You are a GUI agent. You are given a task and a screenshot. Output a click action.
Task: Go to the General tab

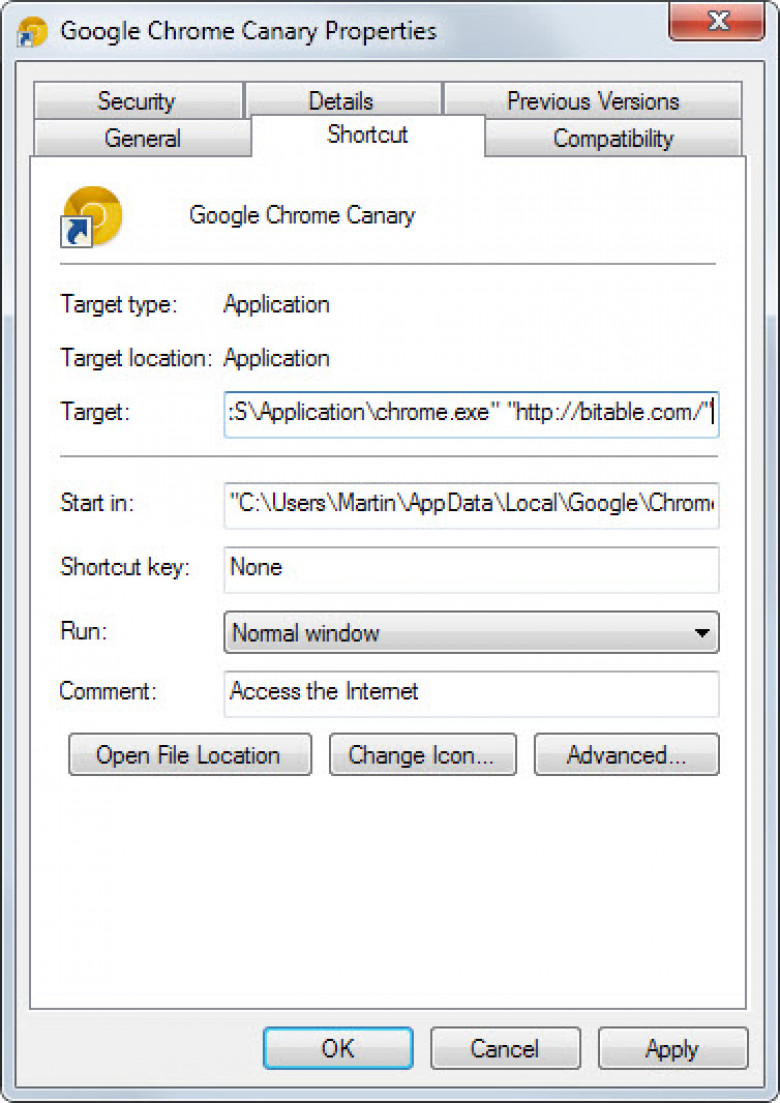coord(143,138)
